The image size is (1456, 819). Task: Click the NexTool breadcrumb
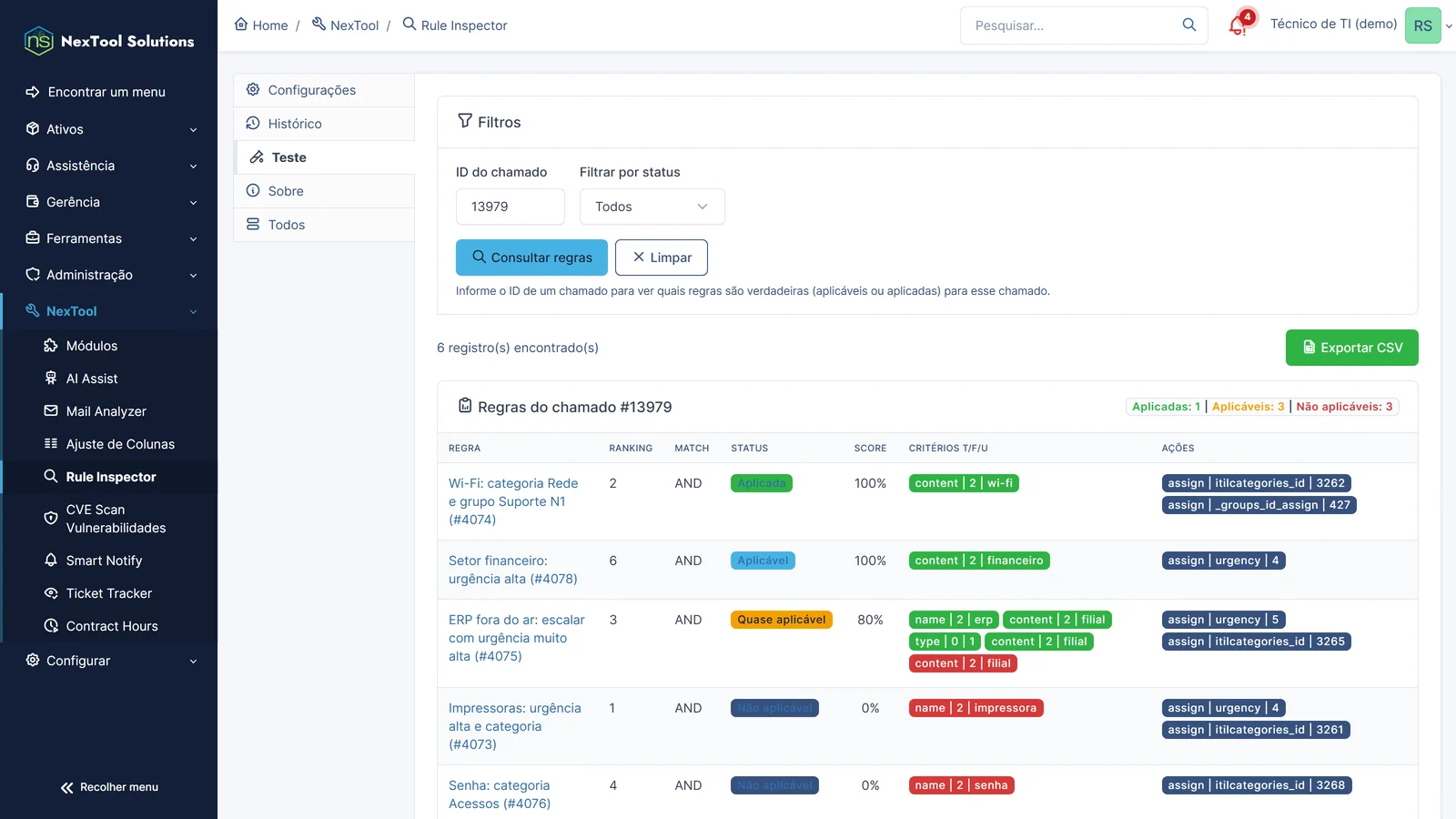click(x=345, y=25)
